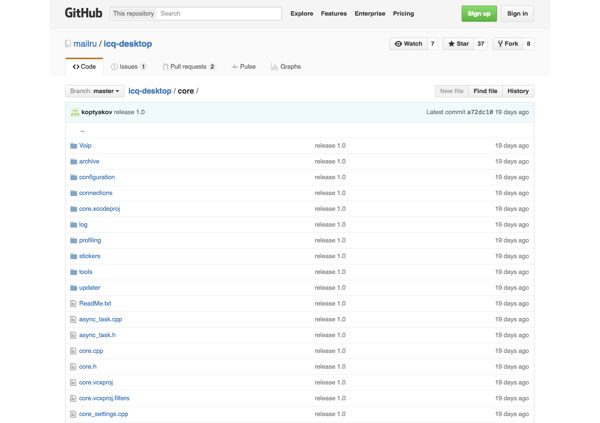Click the repository book icon beside mailru

[x=68, y=44]
